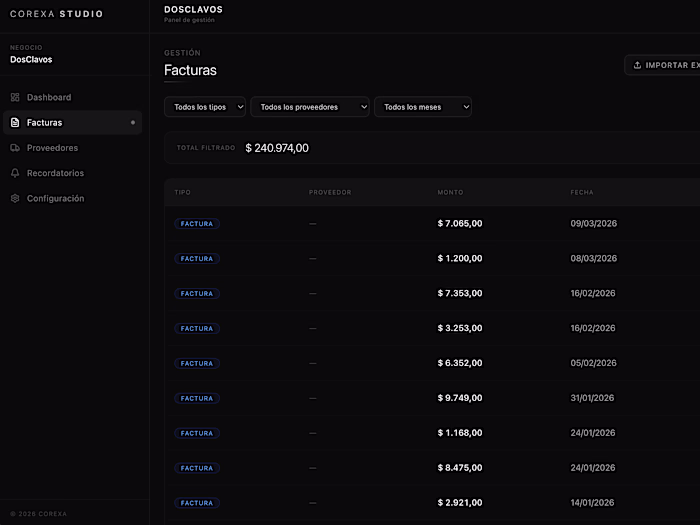Click the Recordatorios bell icon

coord(15,173)
